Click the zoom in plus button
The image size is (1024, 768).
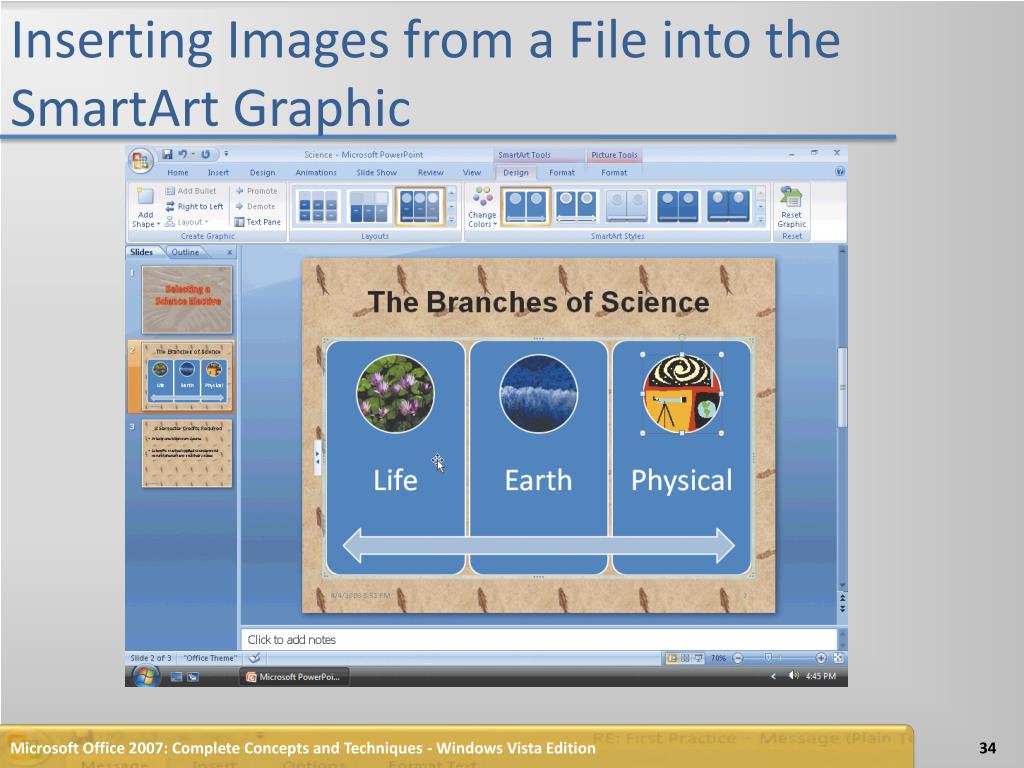coord(821,658)
